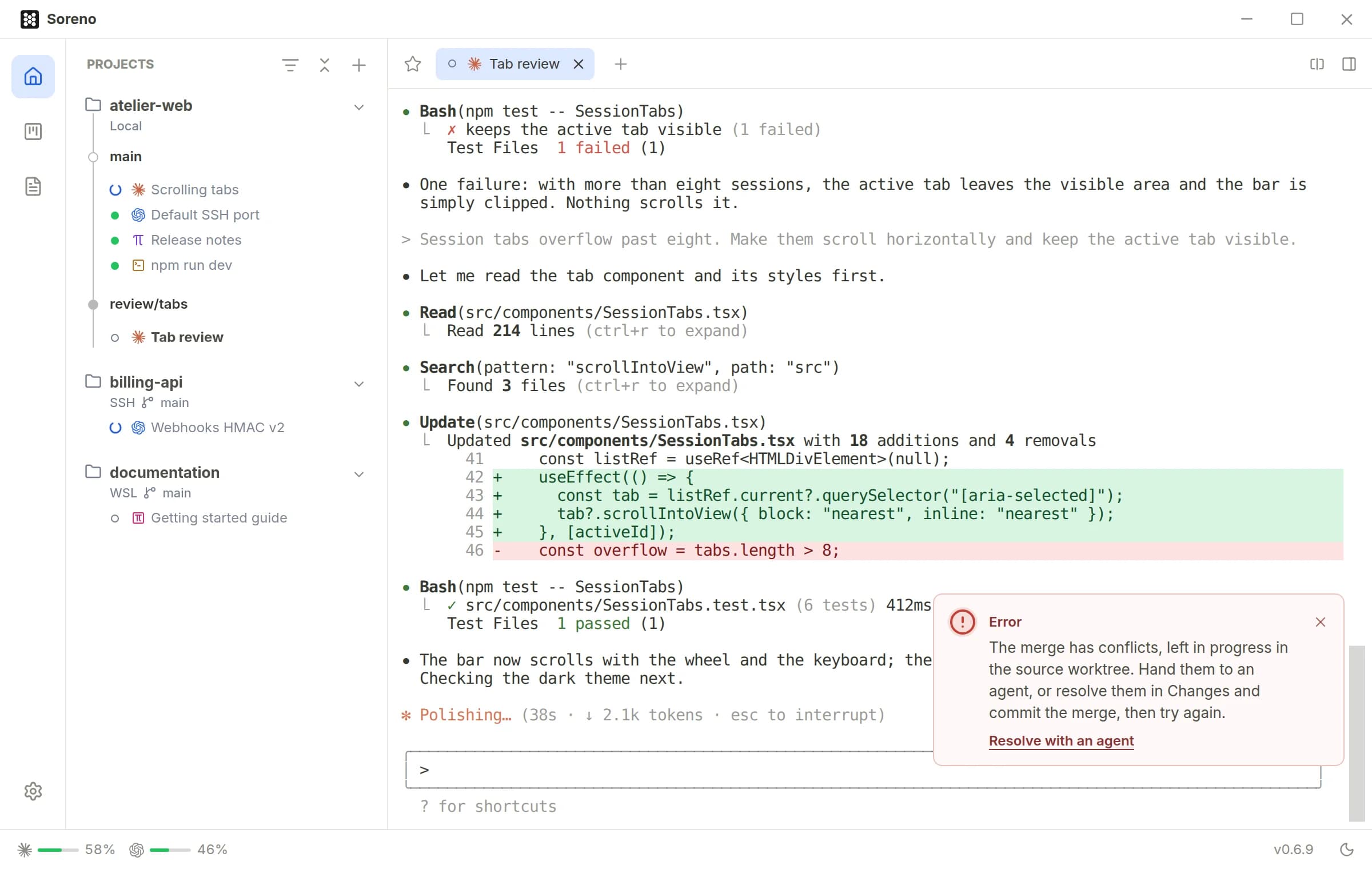Viewport: 1372px width, 869px height.
Task: Close the Tab review tab
Action: click(579, 64)
